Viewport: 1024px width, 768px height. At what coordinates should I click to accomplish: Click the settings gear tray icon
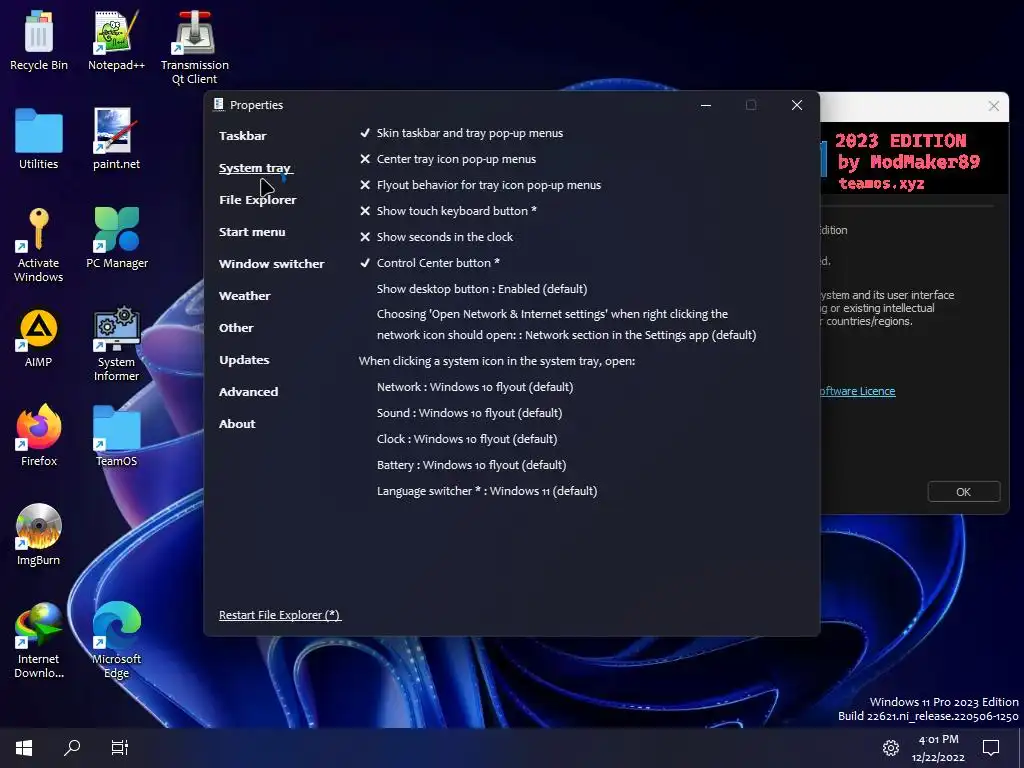(x=891, y=748)
